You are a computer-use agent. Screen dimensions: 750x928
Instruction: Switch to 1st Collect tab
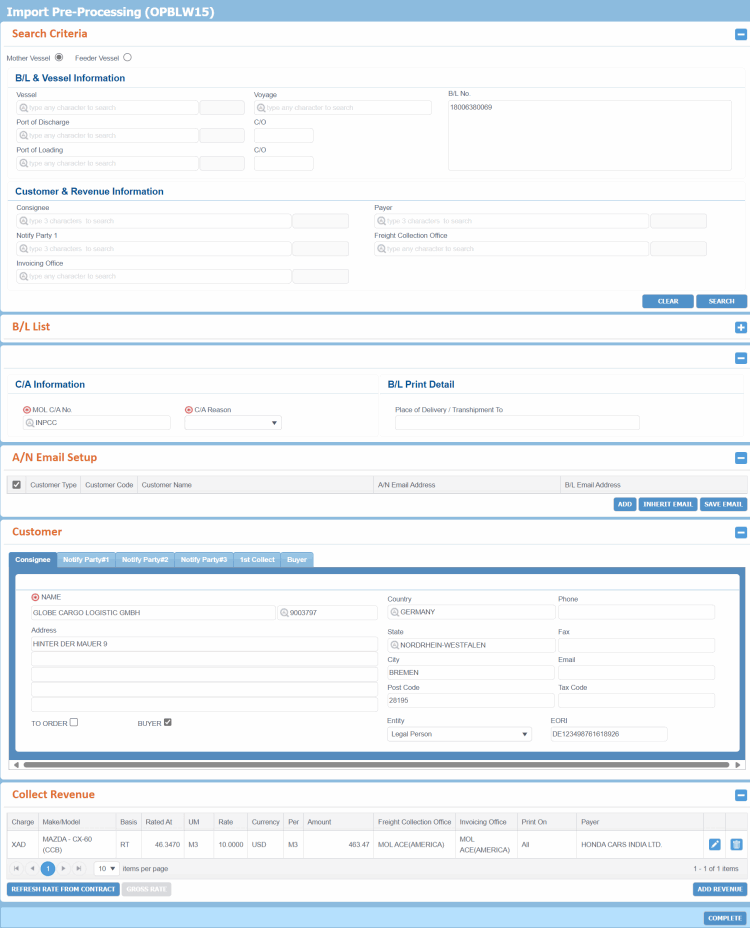257,560
